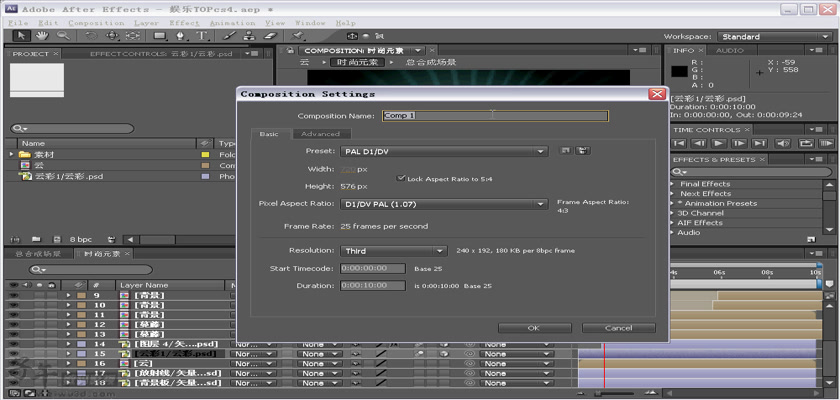Hide layer 10 with its eye icon

[x=13, y=305]
